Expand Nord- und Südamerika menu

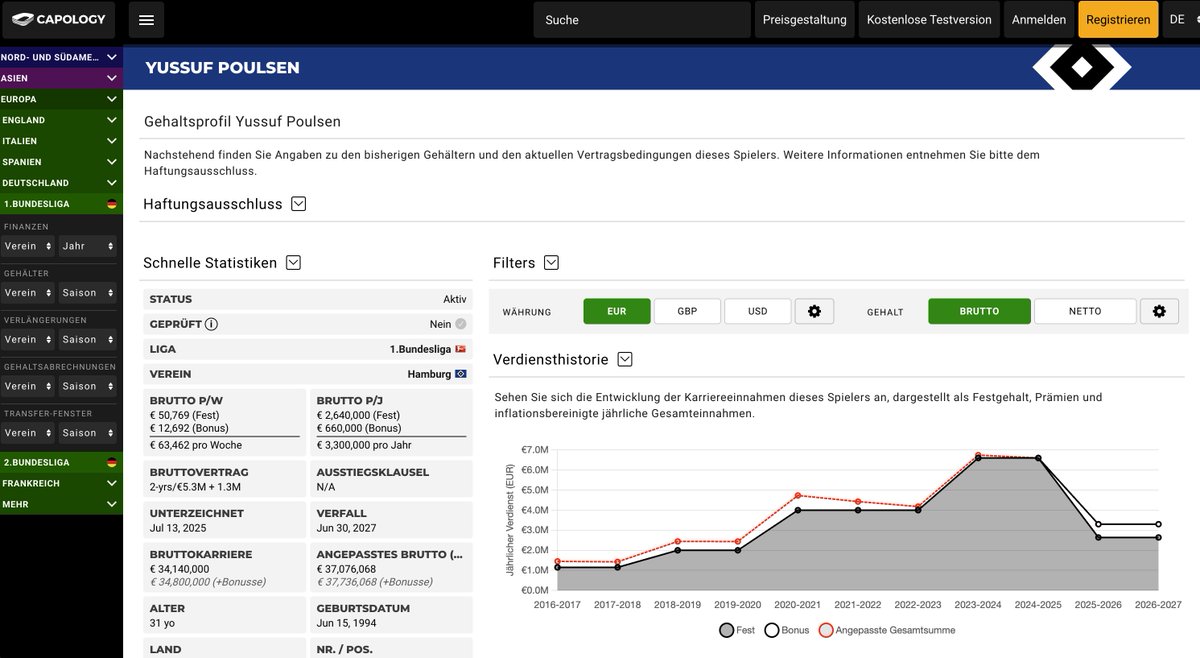[x=61, y=57]
